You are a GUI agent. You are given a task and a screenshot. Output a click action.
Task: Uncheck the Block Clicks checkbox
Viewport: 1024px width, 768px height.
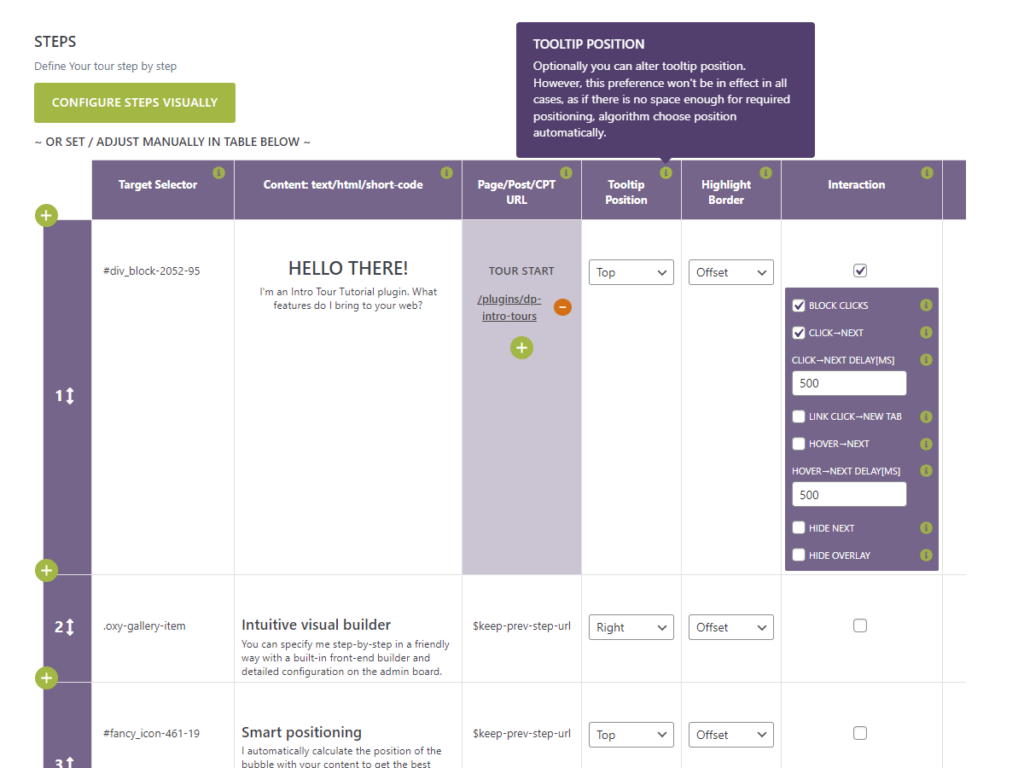pos(799,306)
